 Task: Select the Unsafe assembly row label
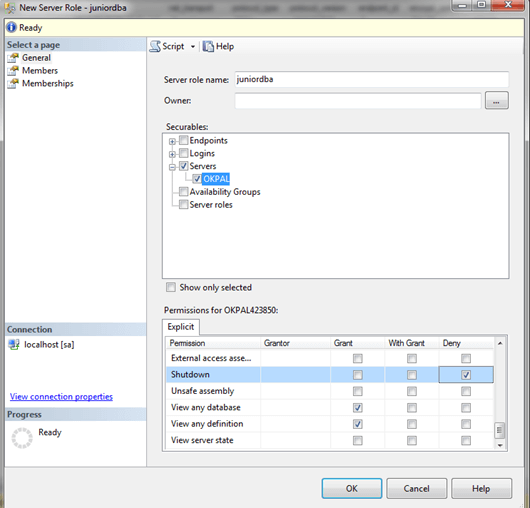(202, 391)
